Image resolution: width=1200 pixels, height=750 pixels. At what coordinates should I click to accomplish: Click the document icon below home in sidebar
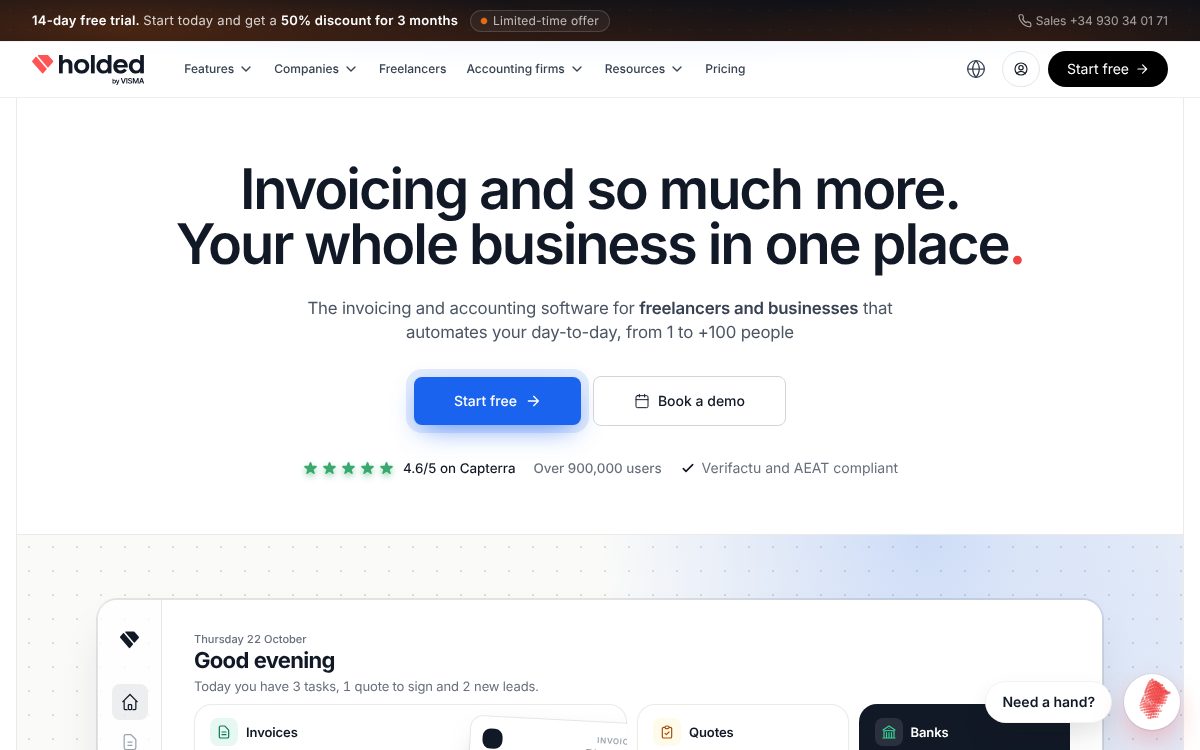(130, 742)
